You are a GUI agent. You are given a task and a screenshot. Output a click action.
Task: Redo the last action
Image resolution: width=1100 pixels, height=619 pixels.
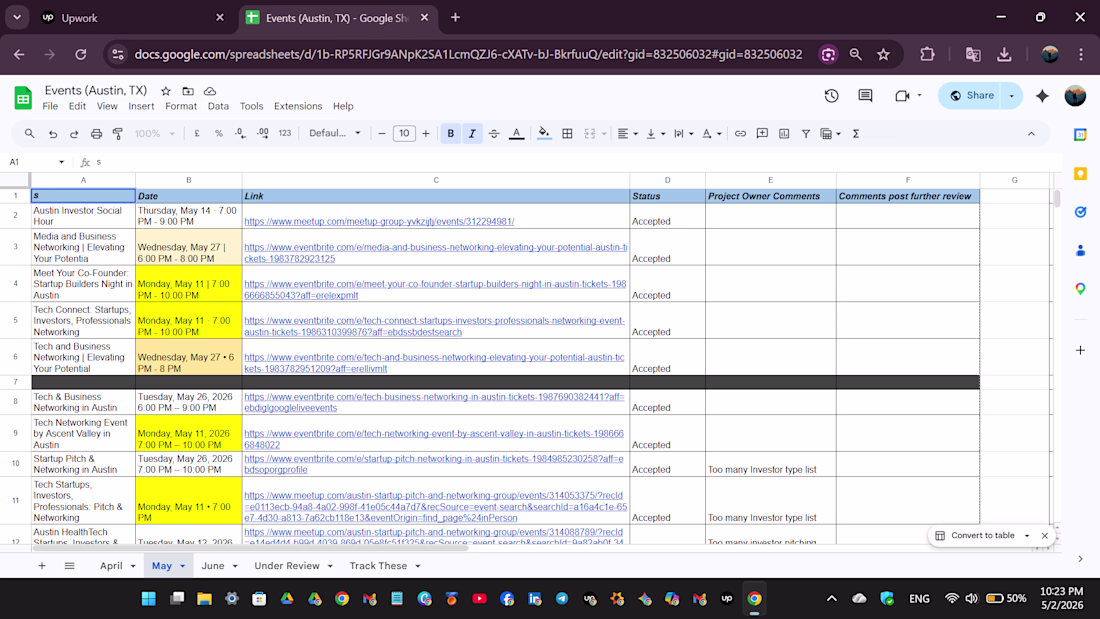pyautogui.click(x=74, y=133)
